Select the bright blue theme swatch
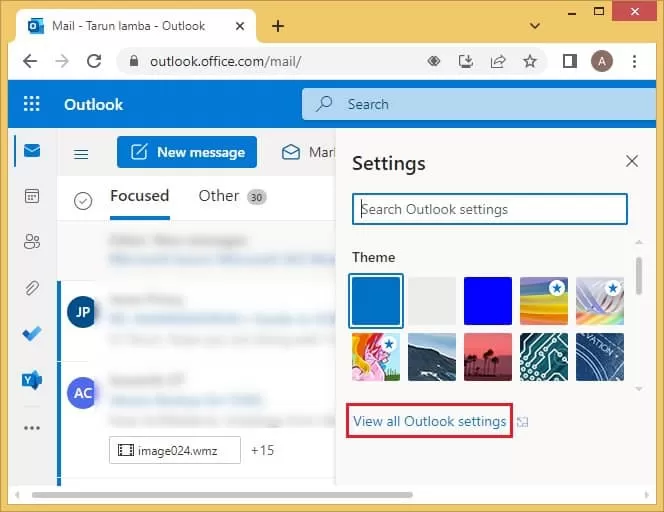664x512 pixels. pyautogui.click(x=488, y=301)
